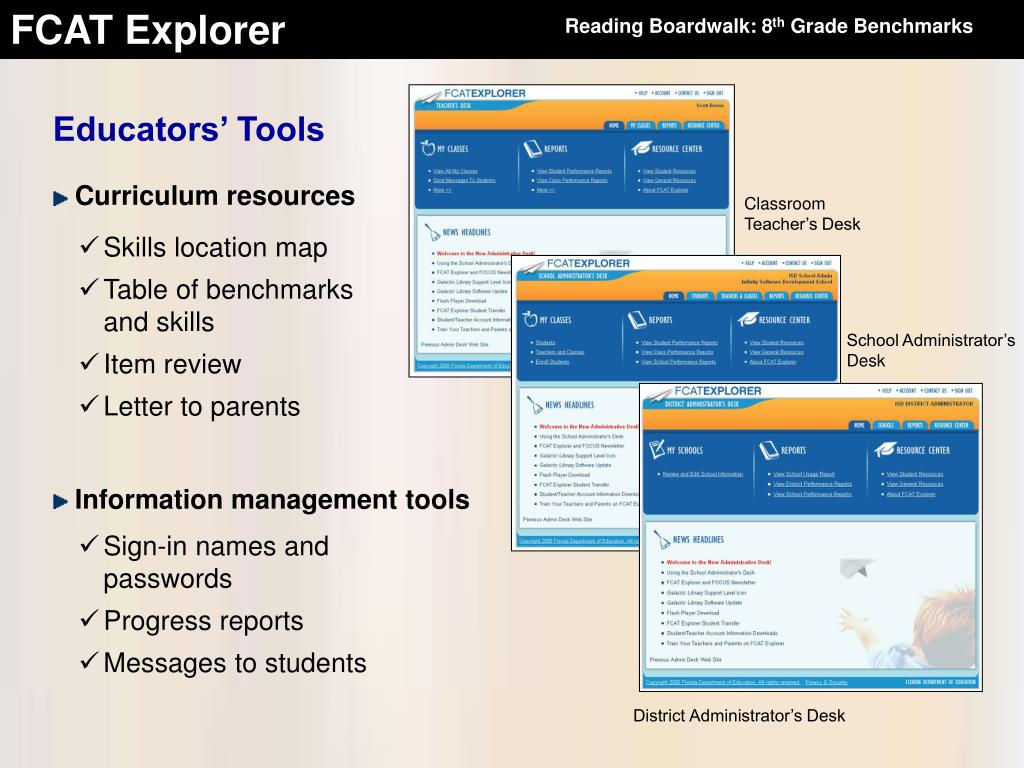The width and height of the screenshot is (1024, 768).
Task: Click Help link on Teacher's Desk header
Action: click(x=642, y=93)
